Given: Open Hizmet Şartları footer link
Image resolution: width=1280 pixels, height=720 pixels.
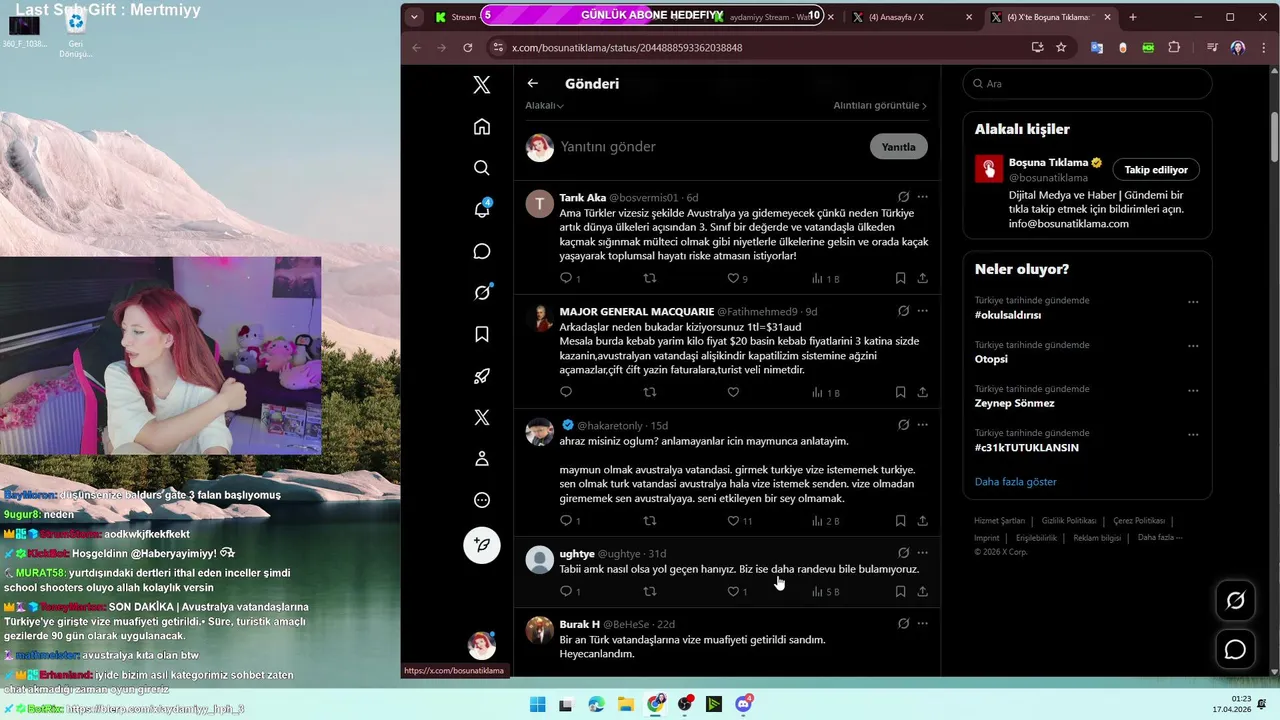Looking at the screenshot, I should (x=1000, y=521).
